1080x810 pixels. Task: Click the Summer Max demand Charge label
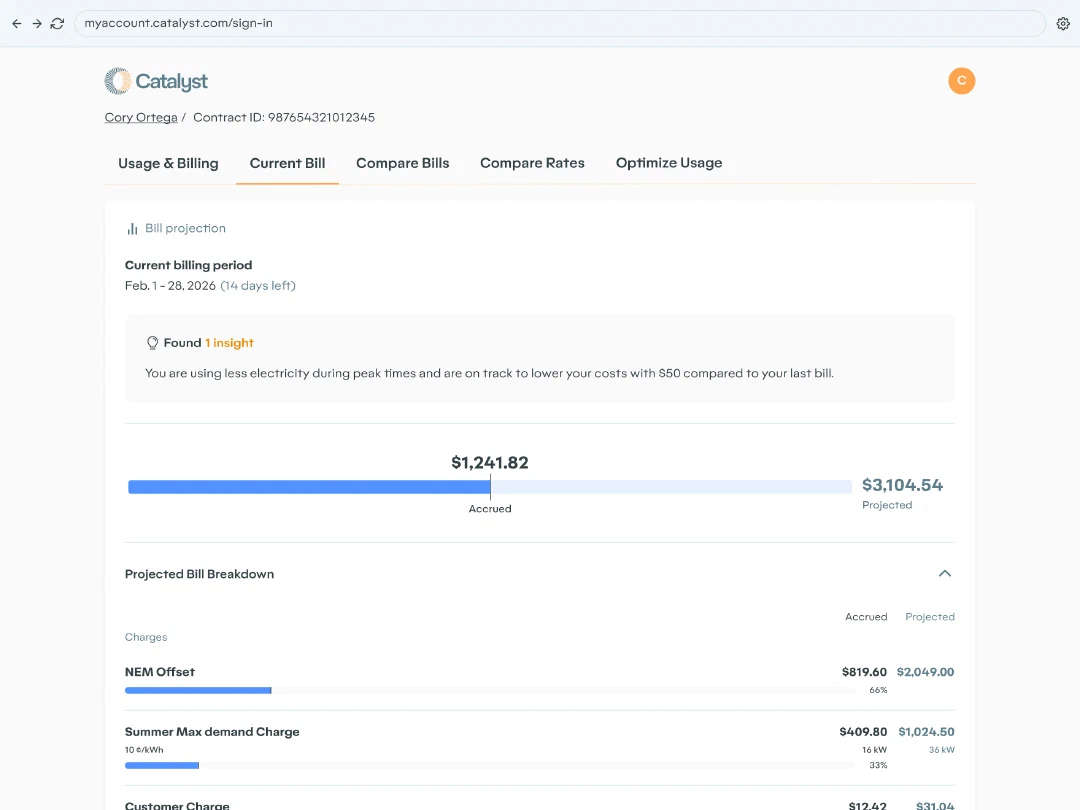(x=212, y=731)
